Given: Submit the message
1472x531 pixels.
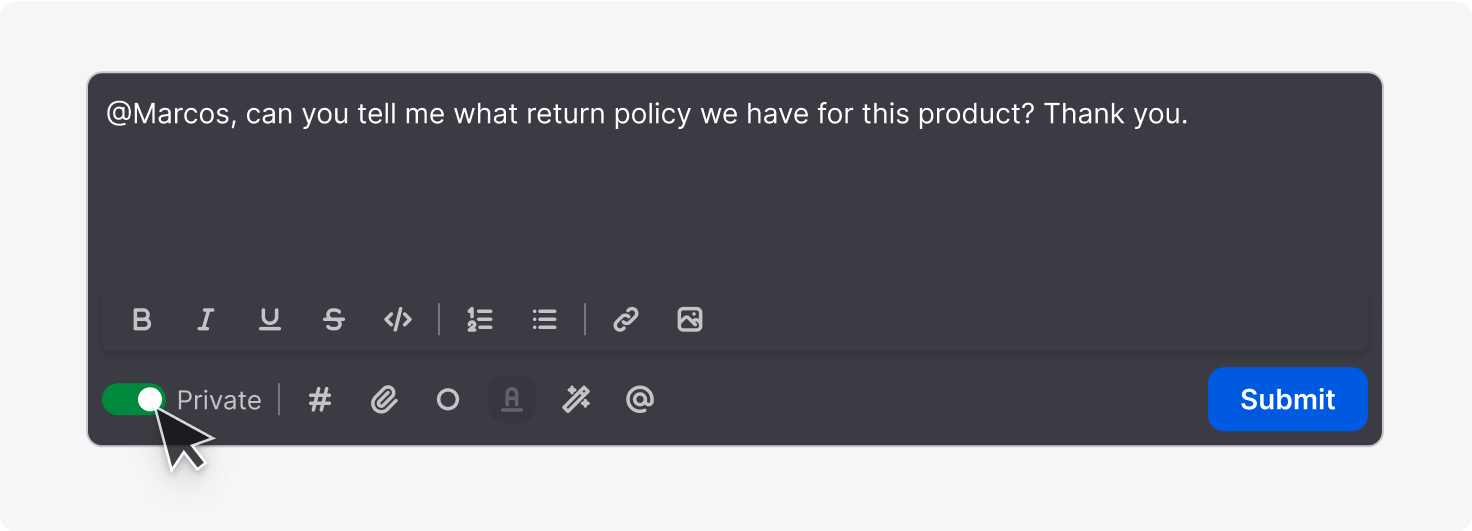Looking at the screenshot, I should [x=1287, y=400].
